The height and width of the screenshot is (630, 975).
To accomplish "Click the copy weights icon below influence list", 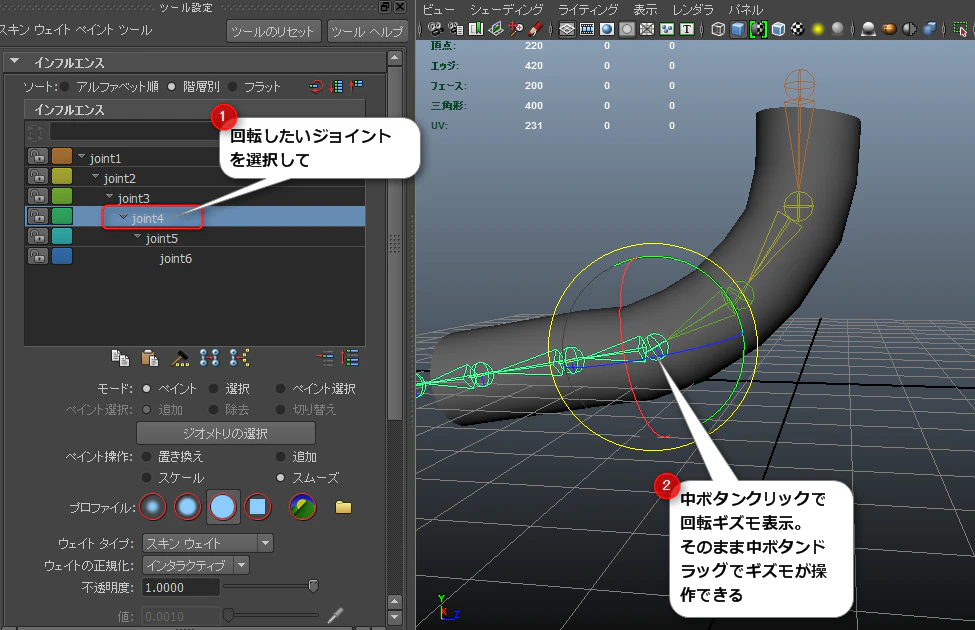I will coord(120,358).
